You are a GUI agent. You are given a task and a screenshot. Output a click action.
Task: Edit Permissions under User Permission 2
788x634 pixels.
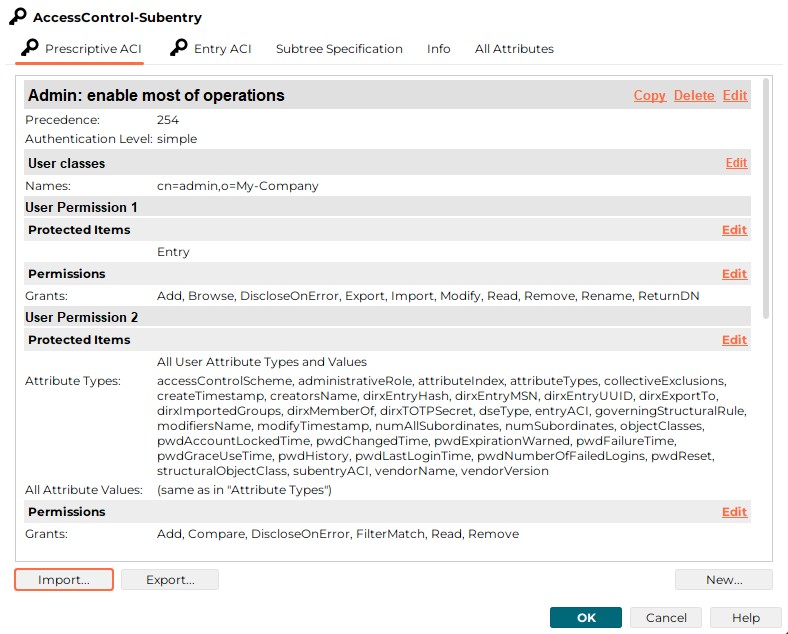pos(734,511)
